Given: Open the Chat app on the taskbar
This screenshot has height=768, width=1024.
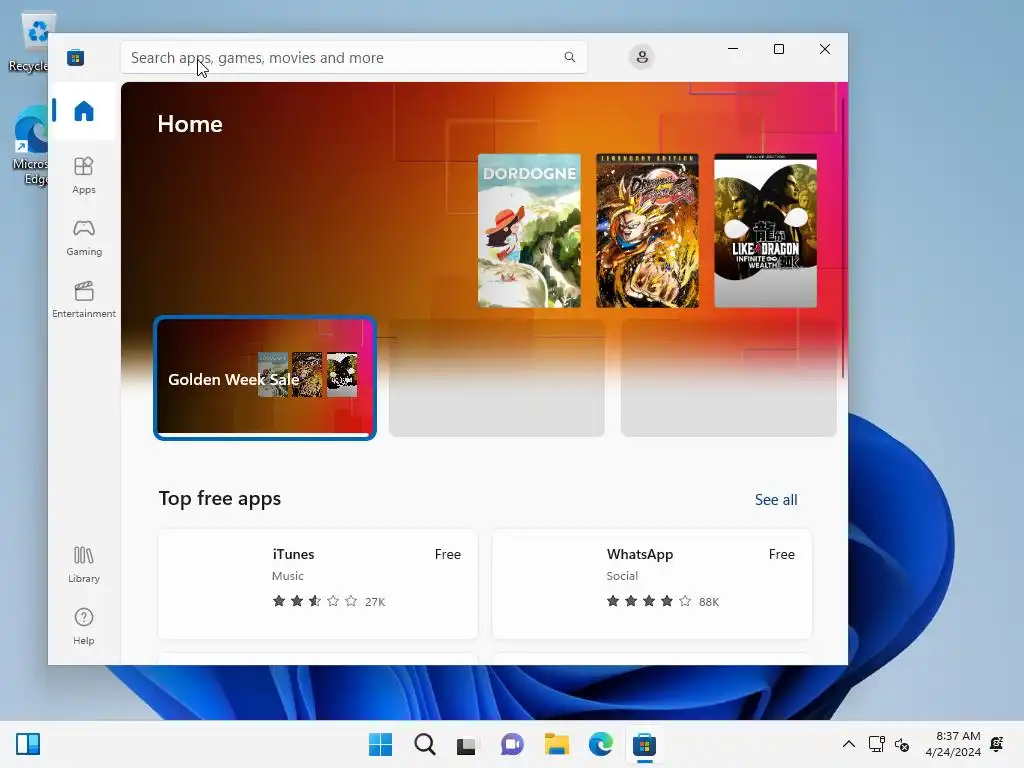Looking at the screenshot, I should tap(513, 744).
